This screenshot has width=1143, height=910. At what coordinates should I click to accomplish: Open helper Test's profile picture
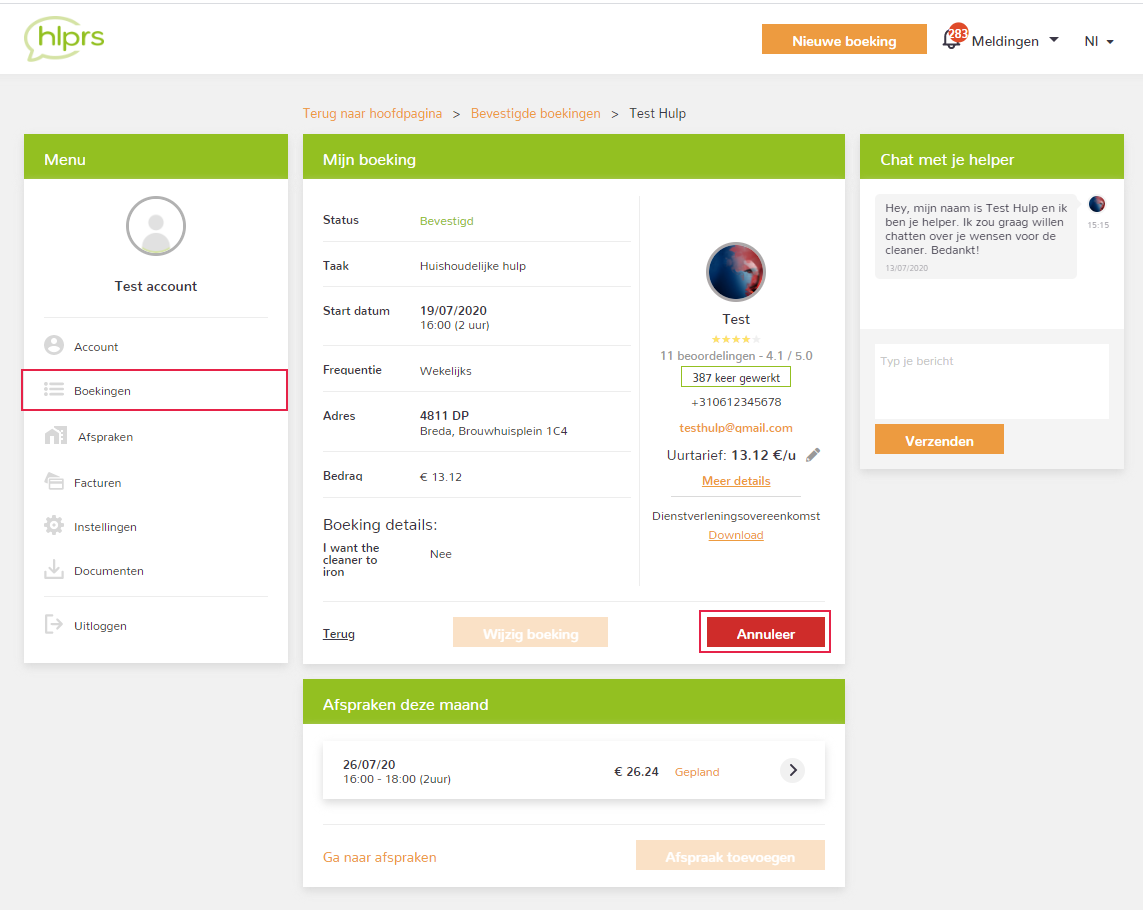tap(736, 271)
